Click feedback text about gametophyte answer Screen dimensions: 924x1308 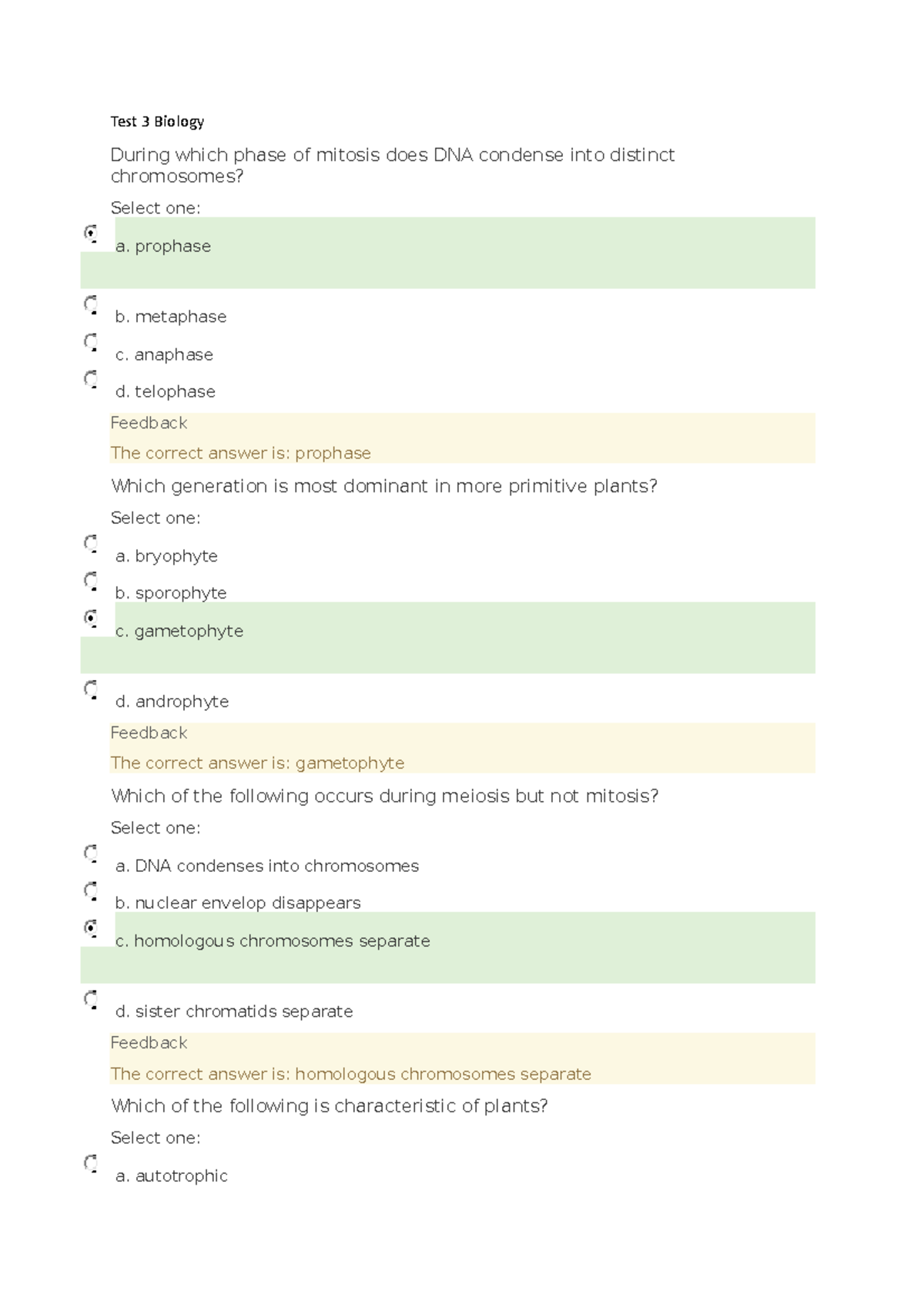(257, 763)
